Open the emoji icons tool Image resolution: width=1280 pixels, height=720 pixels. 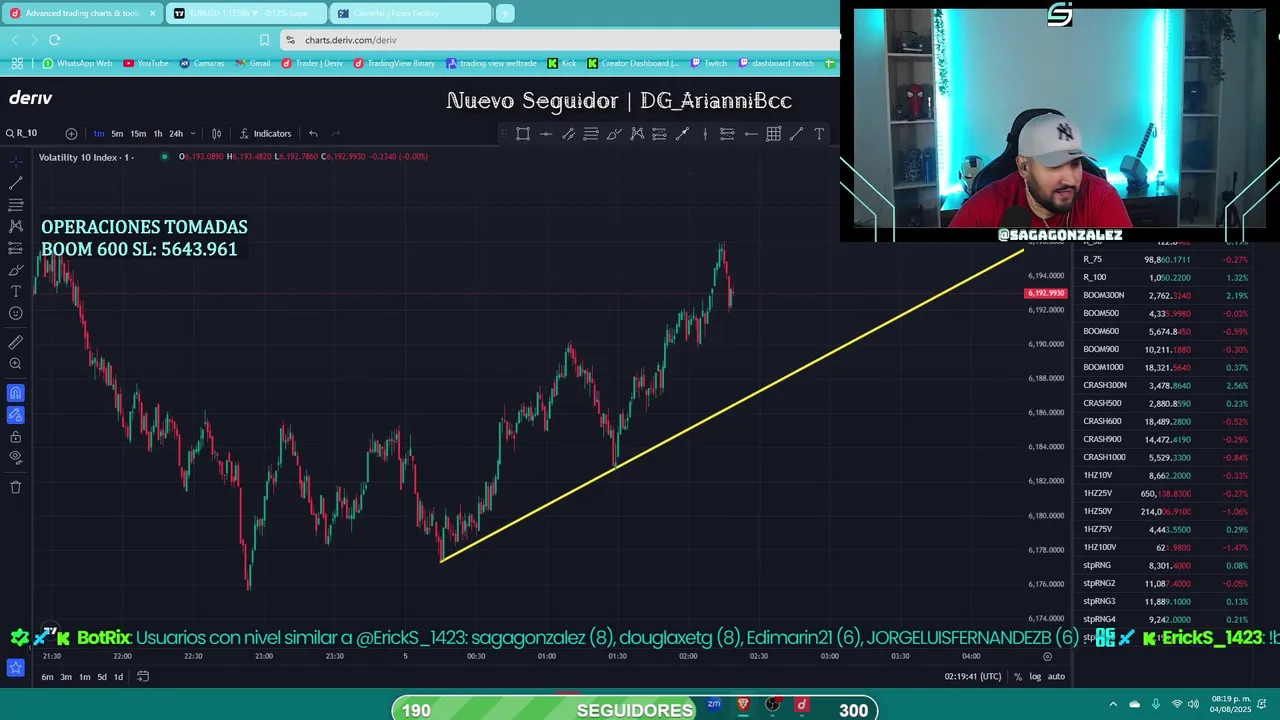point(16,314)
